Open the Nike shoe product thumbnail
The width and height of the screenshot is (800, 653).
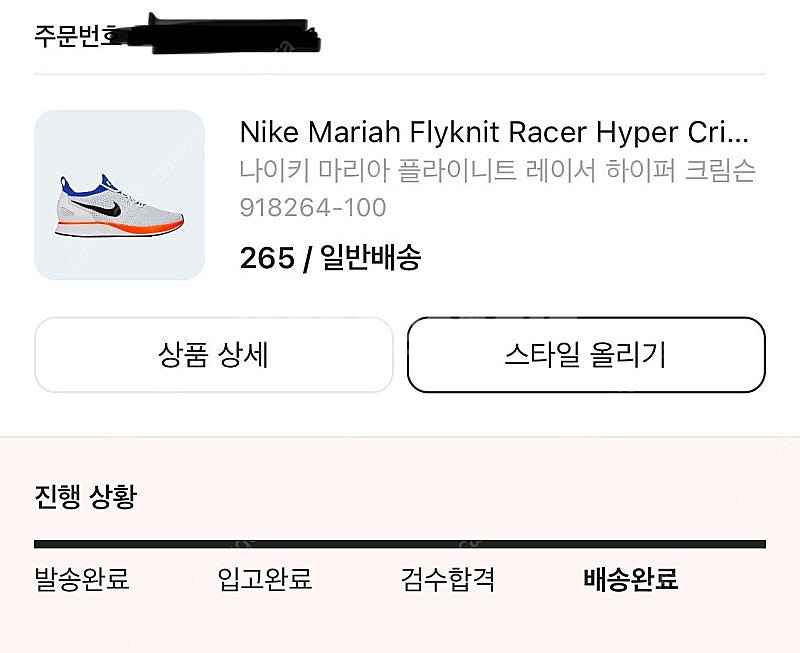click(119, 194)
